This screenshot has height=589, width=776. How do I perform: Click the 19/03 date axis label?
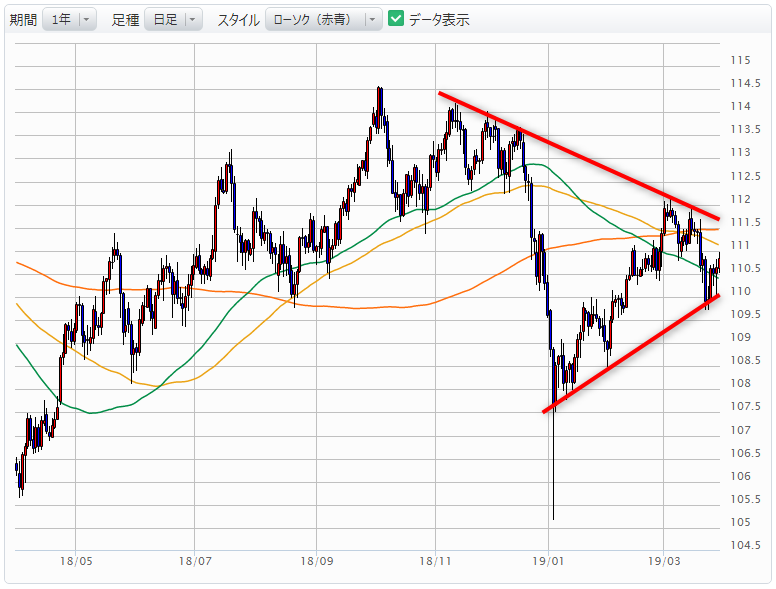(664, 561)
